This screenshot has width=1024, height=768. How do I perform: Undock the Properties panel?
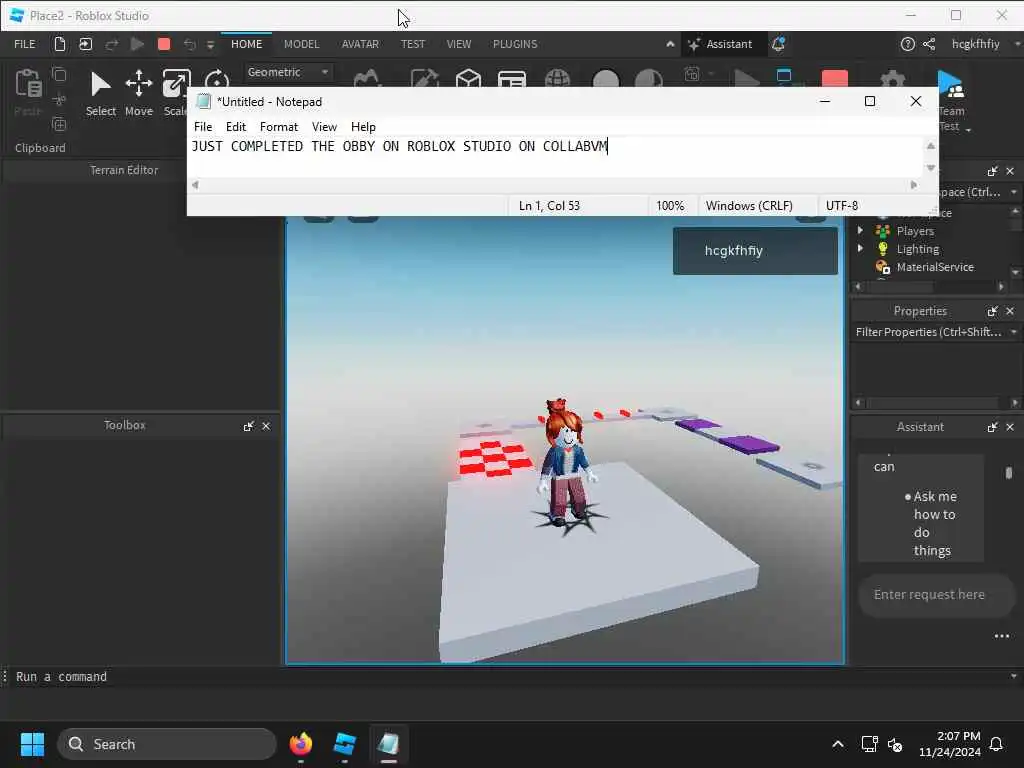993,311
